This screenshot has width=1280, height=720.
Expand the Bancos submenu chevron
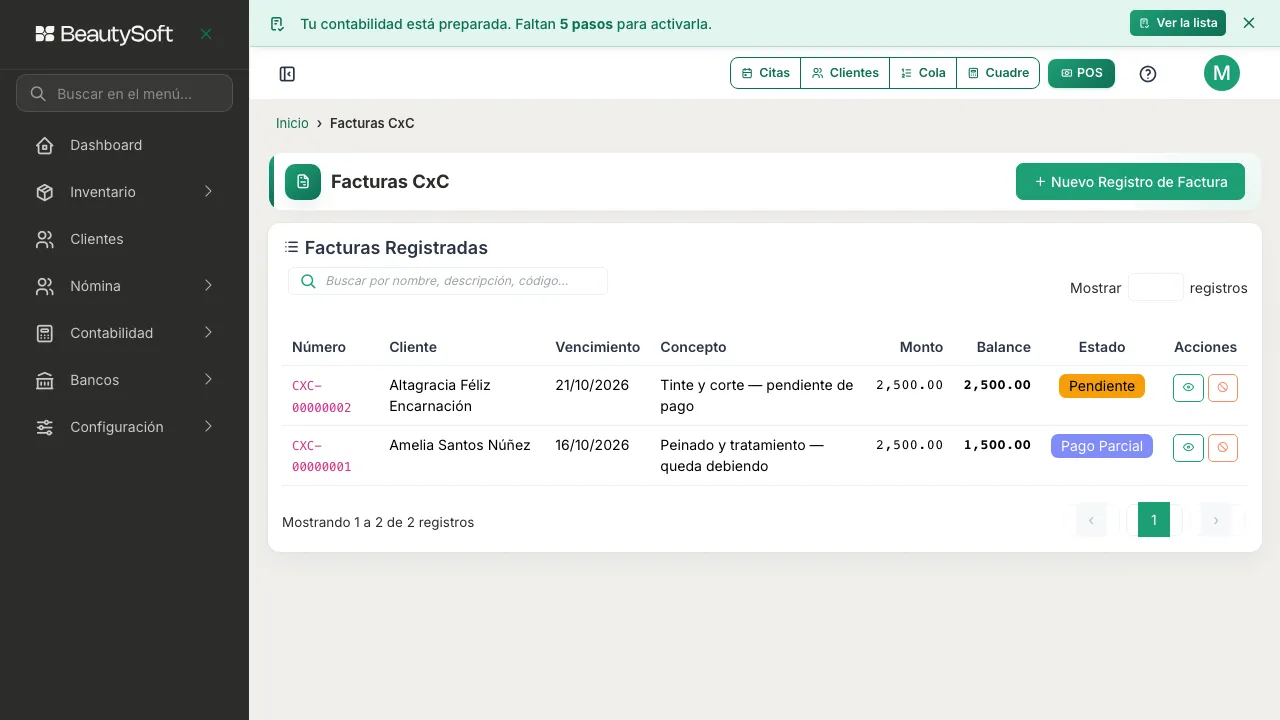tap(208, 379)
